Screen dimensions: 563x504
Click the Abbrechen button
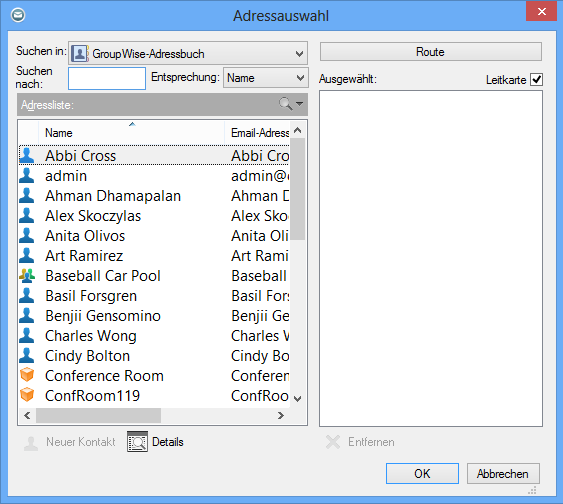click(503, 473)
